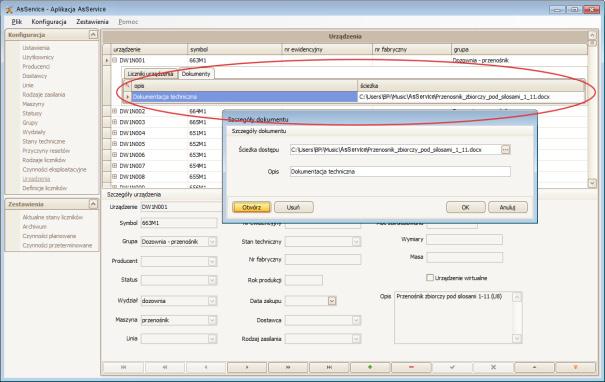Open the Konfiguracja menu

tap(49, 22)
